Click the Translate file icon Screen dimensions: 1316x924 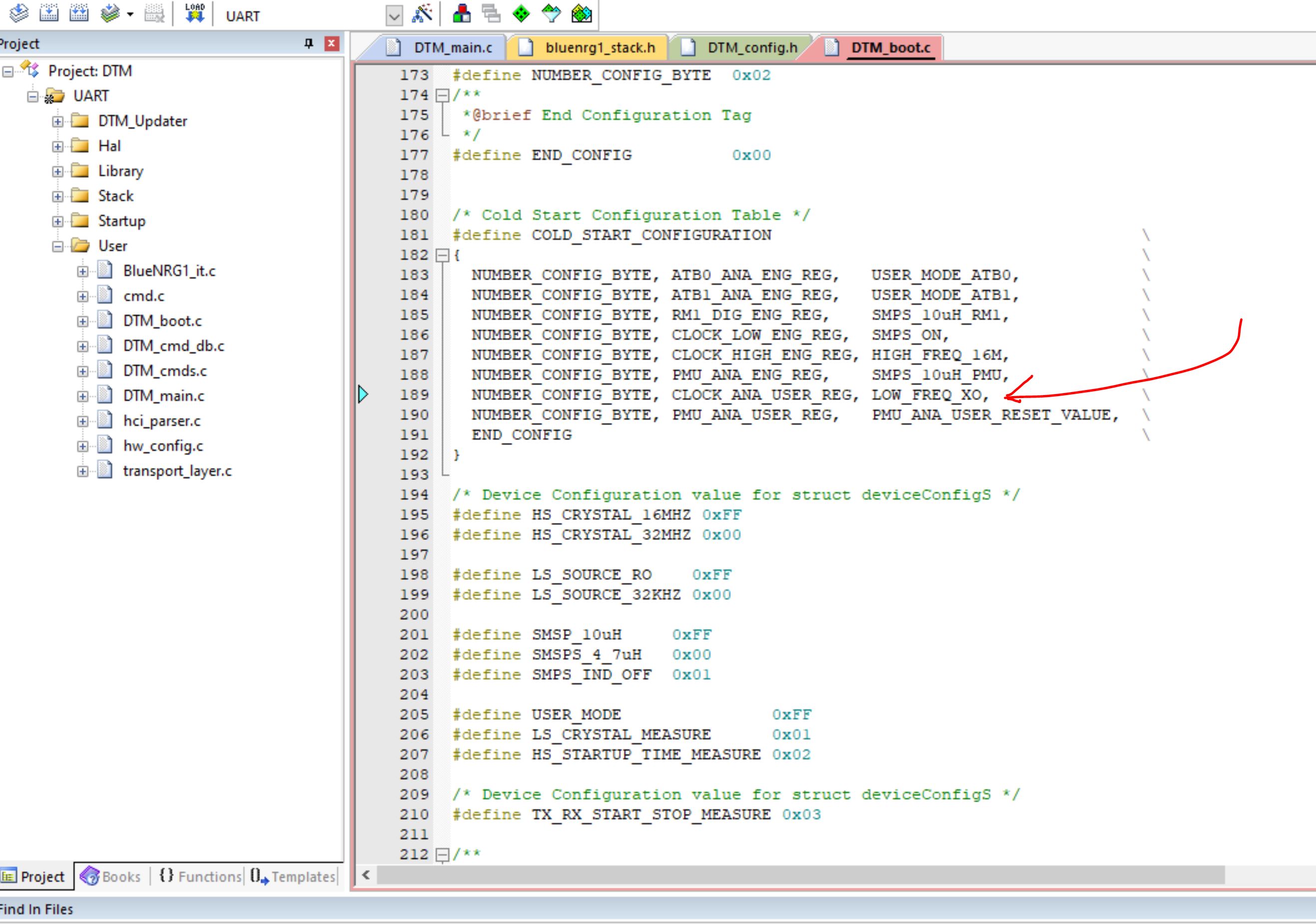(19, 13)
